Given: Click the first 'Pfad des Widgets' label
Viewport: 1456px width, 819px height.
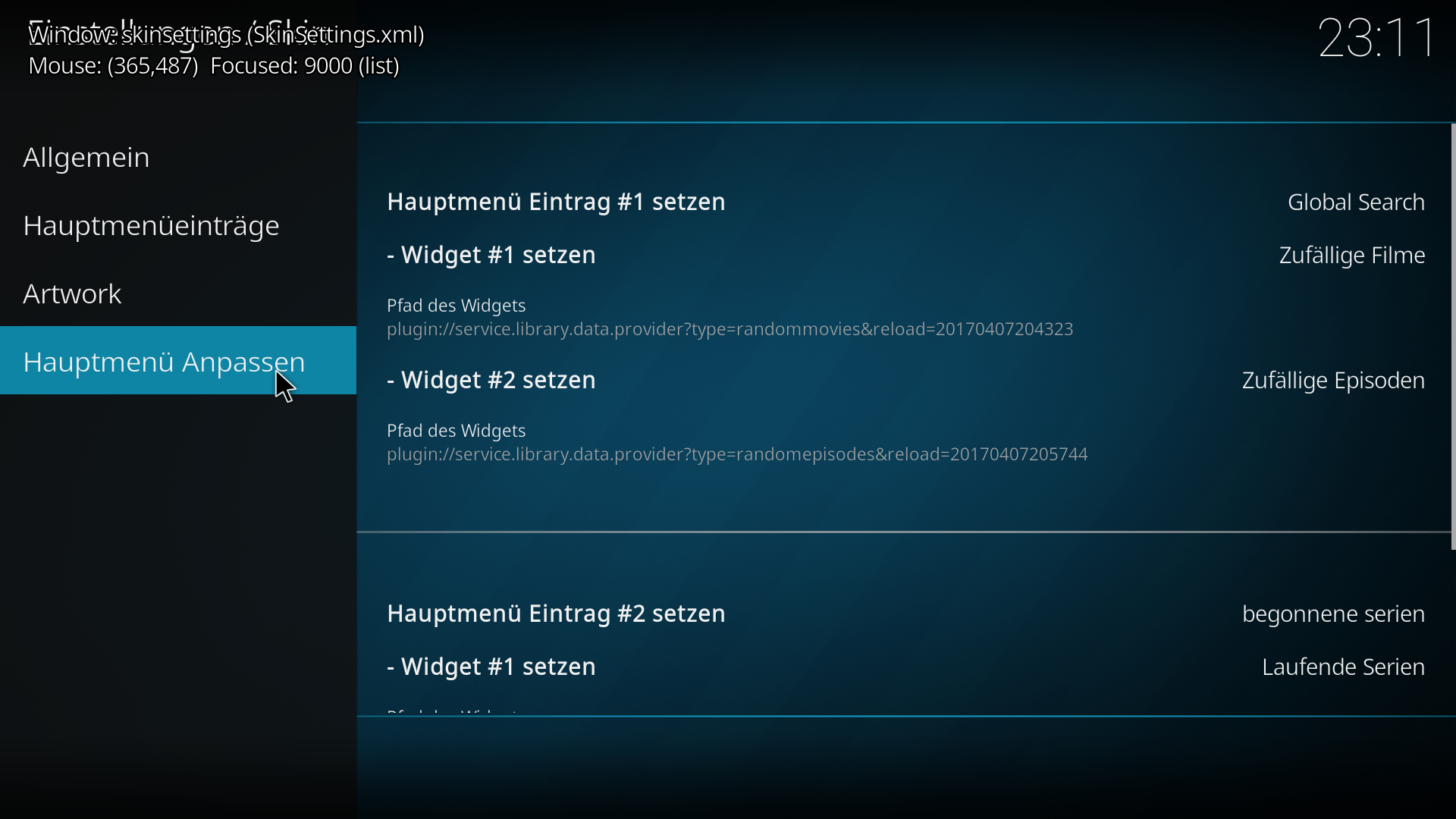Looking at the screenshot, I should [457, 306].
